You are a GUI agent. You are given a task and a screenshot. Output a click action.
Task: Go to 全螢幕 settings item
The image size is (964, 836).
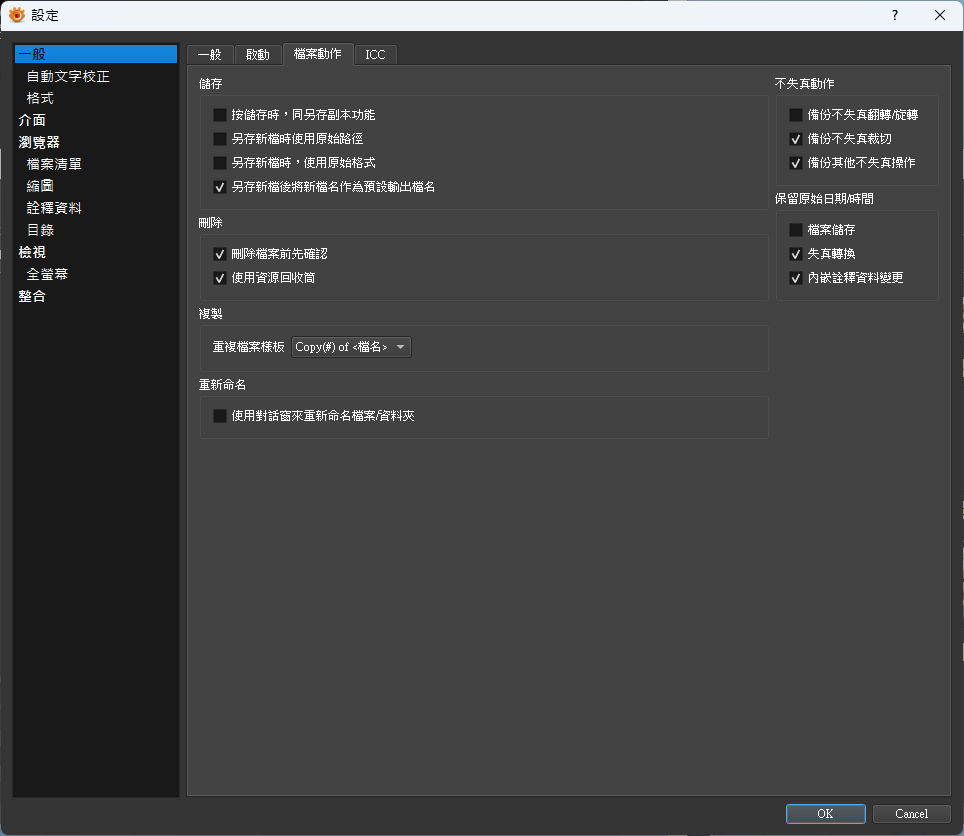click(47, 274)
